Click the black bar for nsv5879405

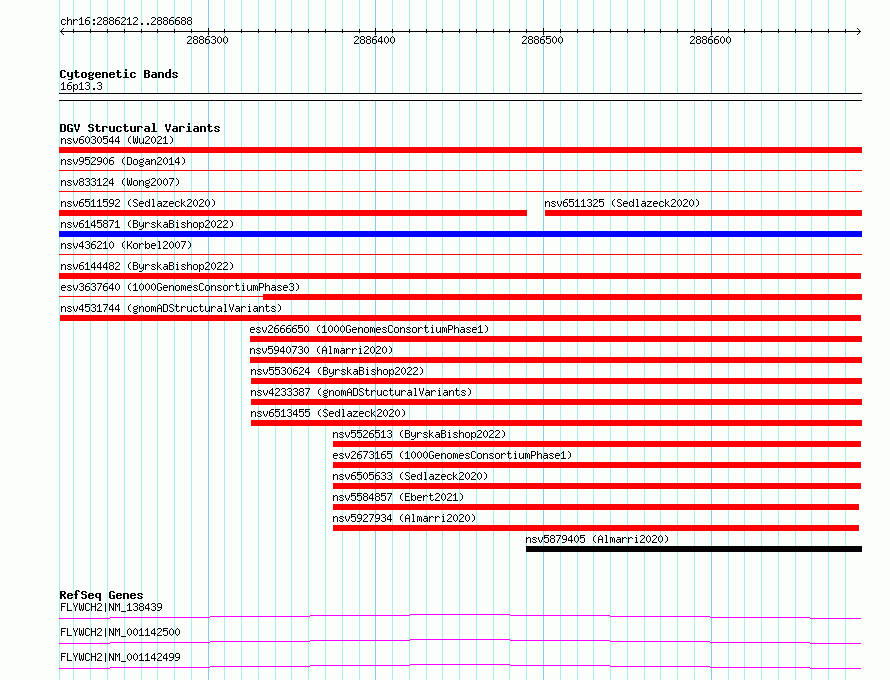pos(694,549)
